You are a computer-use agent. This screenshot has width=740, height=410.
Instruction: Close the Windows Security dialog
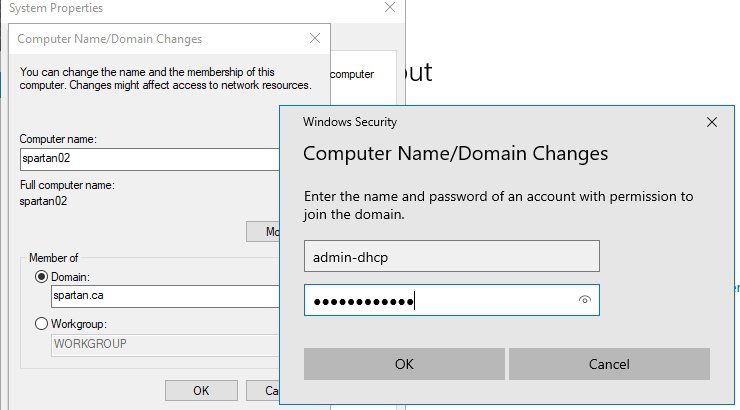pos(712,122)
